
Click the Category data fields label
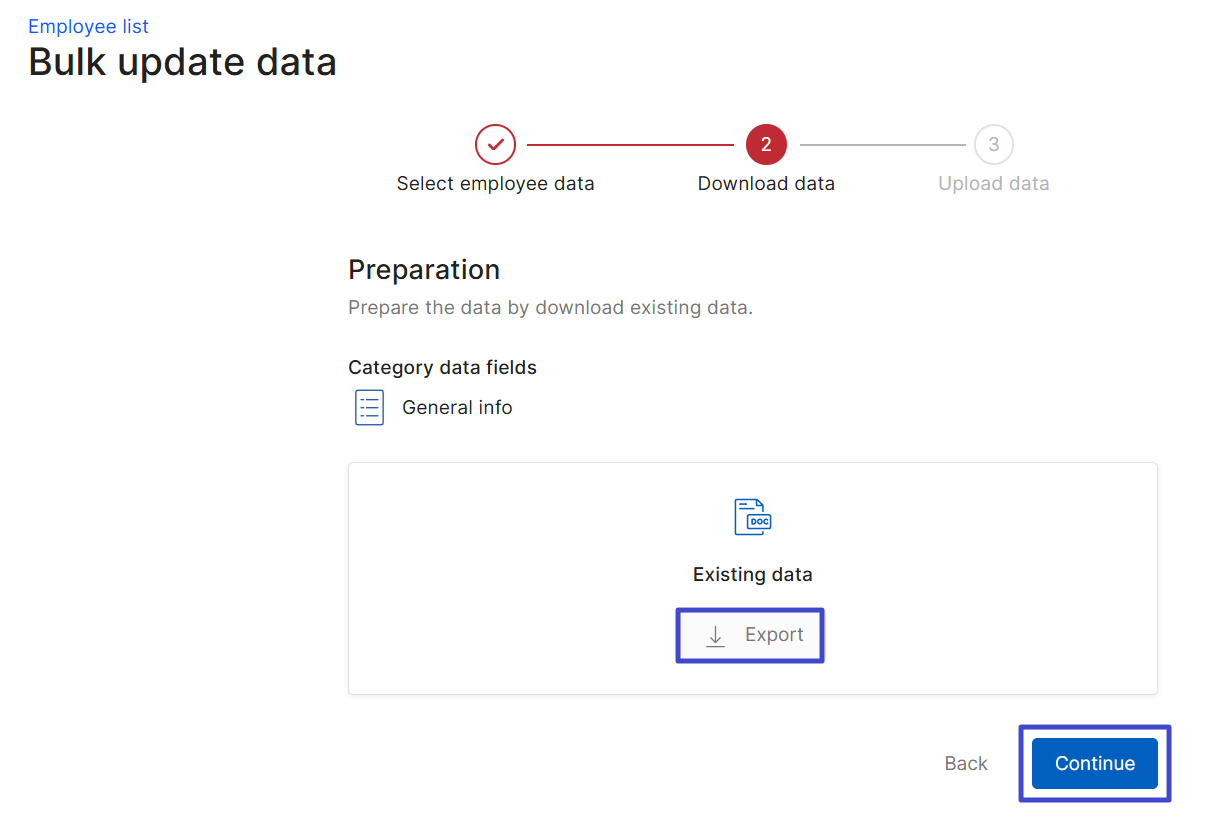pos(442,368)
